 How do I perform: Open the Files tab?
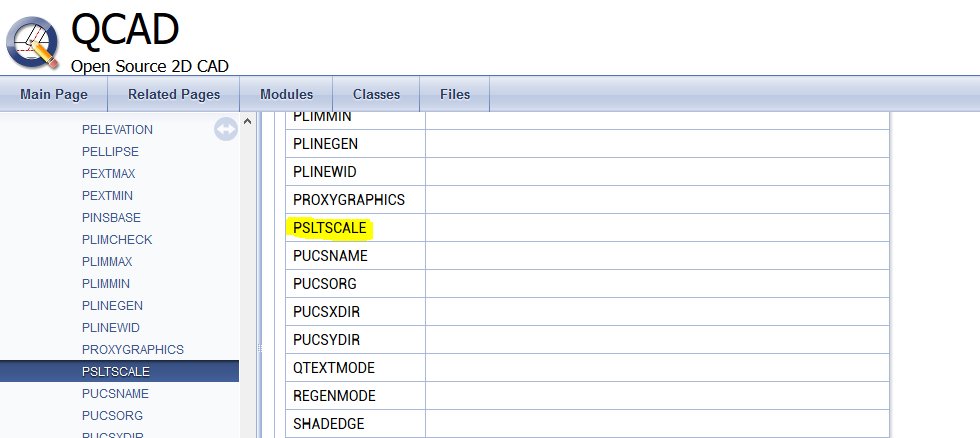(x=455, y=95)
